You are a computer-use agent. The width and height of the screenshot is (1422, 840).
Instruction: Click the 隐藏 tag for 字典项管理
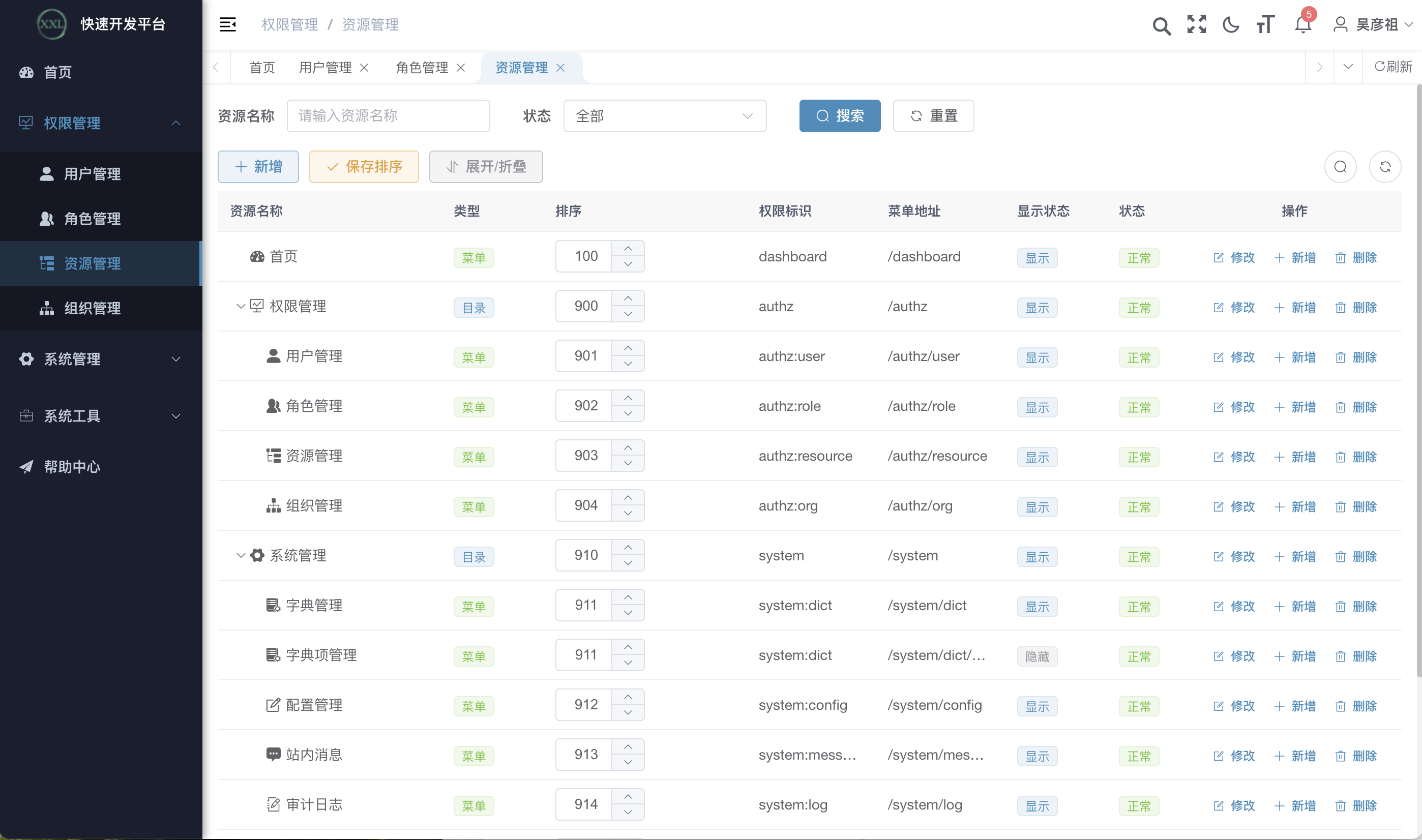(x=1037, y=656)
